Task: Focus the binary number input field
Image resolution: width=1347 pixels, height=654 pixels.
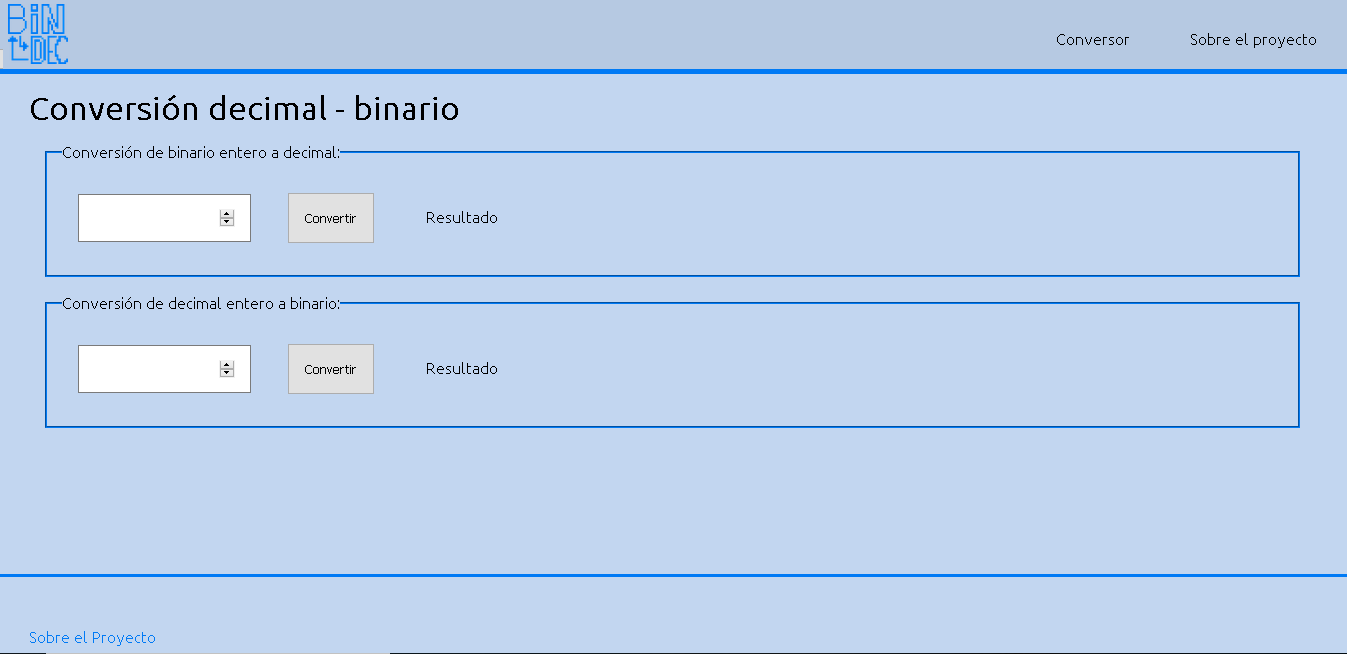Action: (x=148, y=218)
